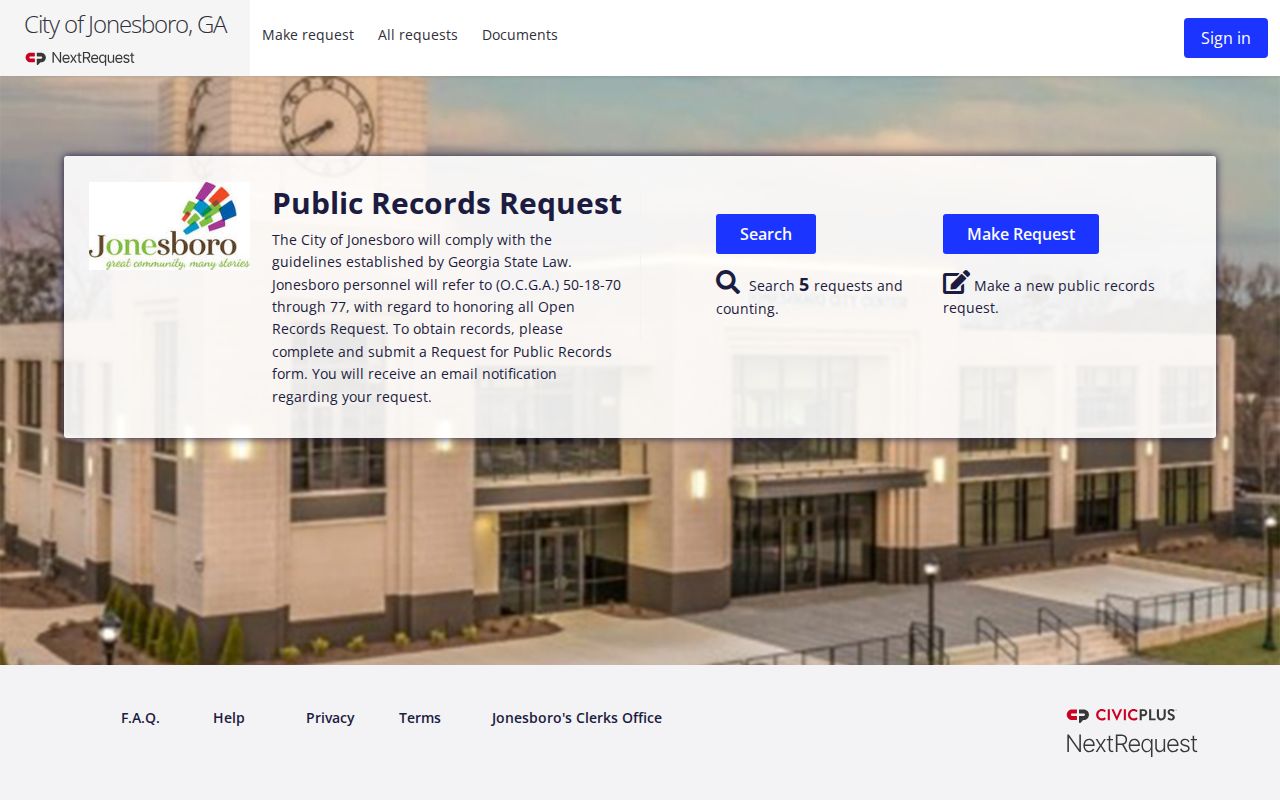This screenshot has height=800, width=1280.
Task: Open the Terms footer link
Action: coord(420,718)
